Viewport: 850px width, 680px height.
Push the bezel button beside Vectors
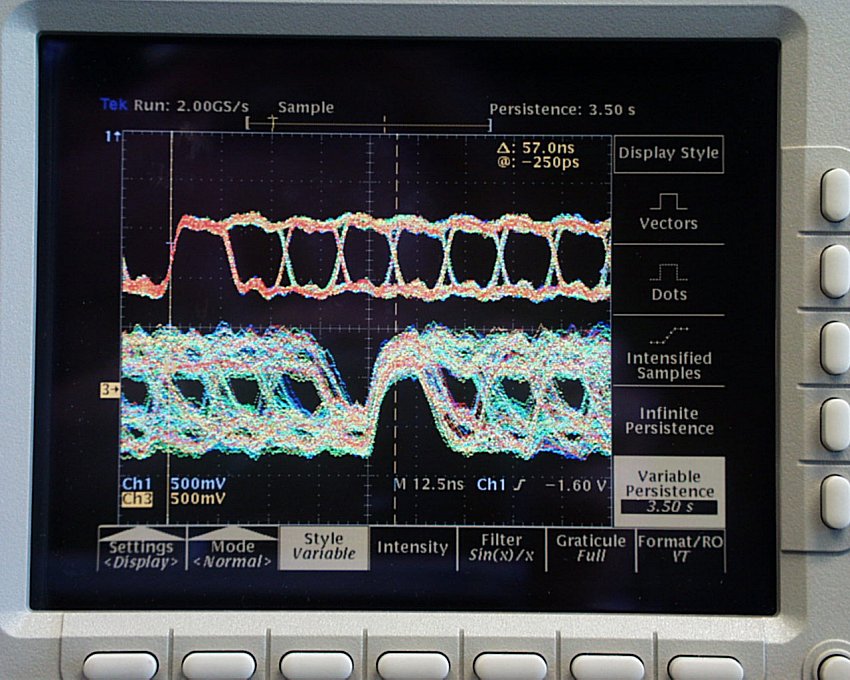[835, 195]
